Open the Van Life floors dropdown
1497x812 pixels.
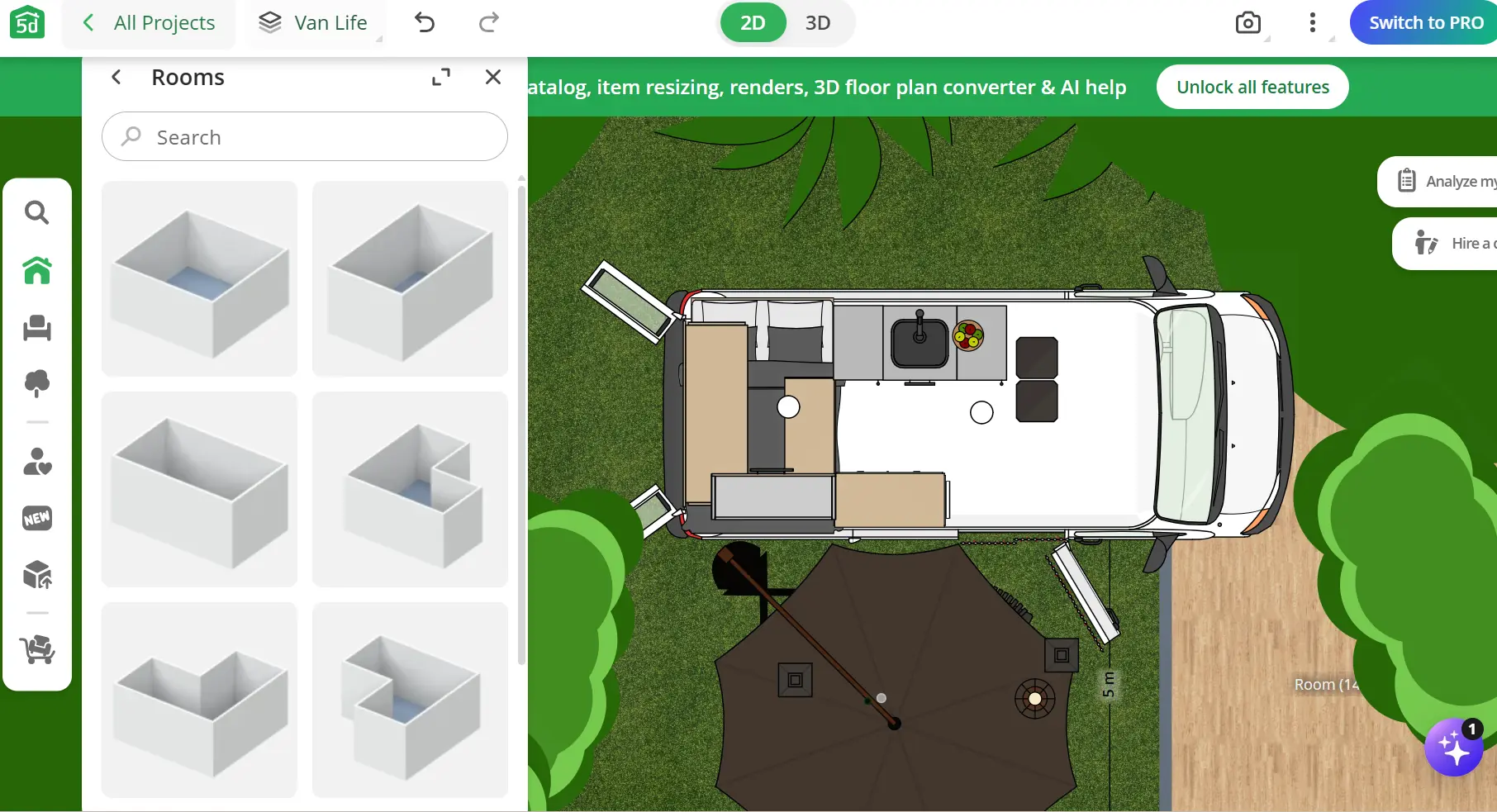(x=315, y=23)
